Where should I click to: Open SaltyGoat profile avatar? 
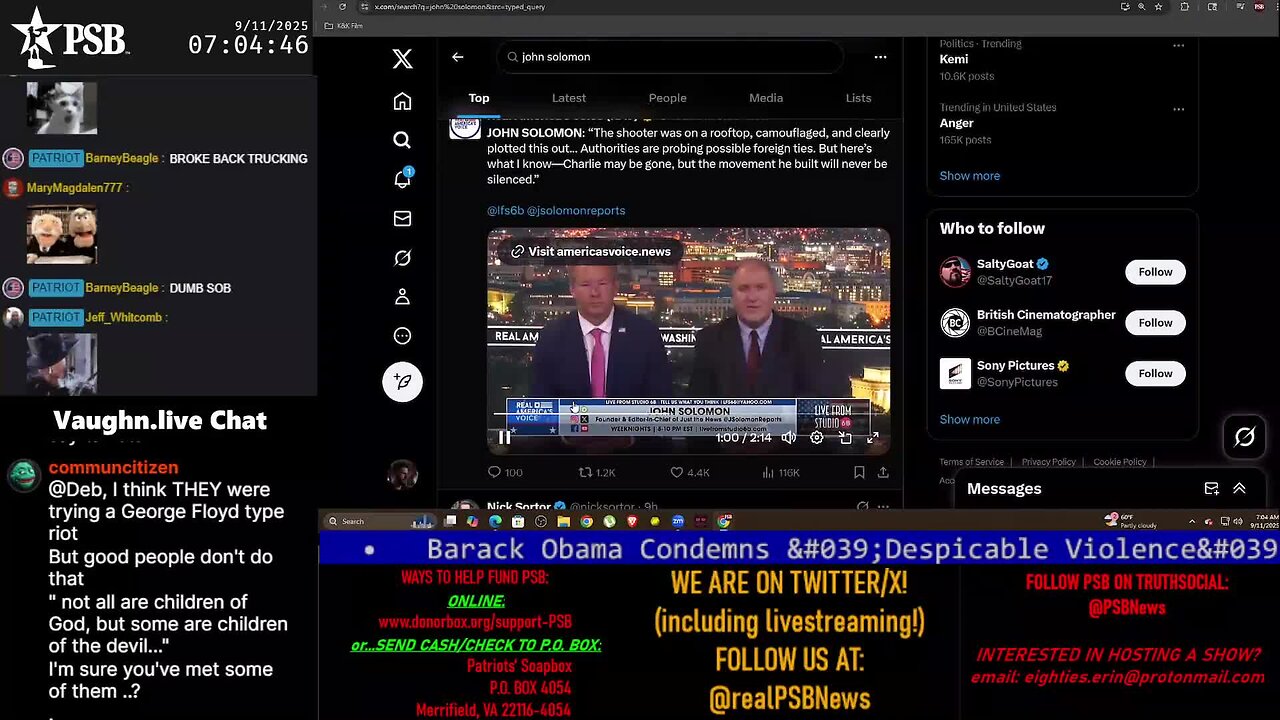pos(955,272)
